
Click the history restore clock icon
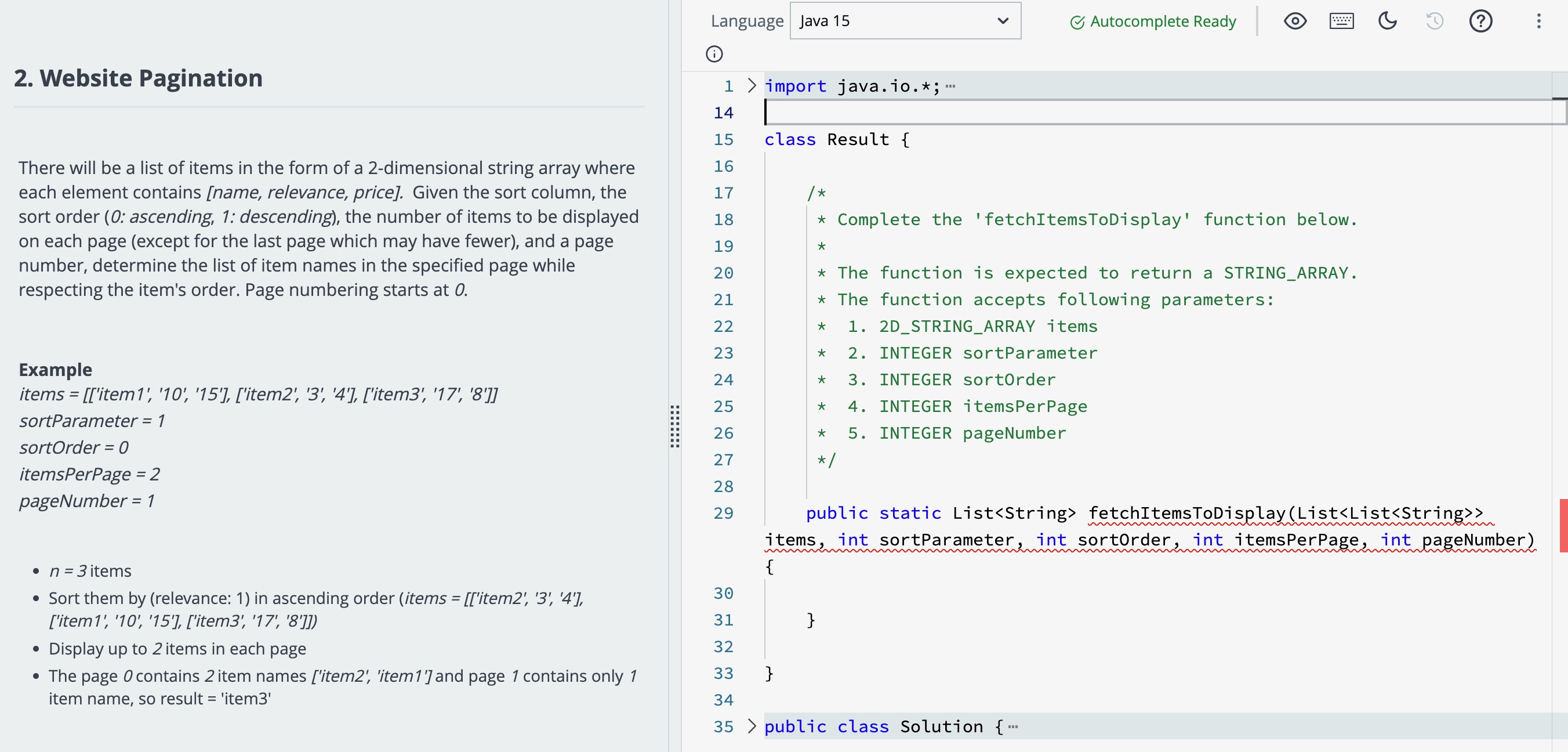[1434, 21]
